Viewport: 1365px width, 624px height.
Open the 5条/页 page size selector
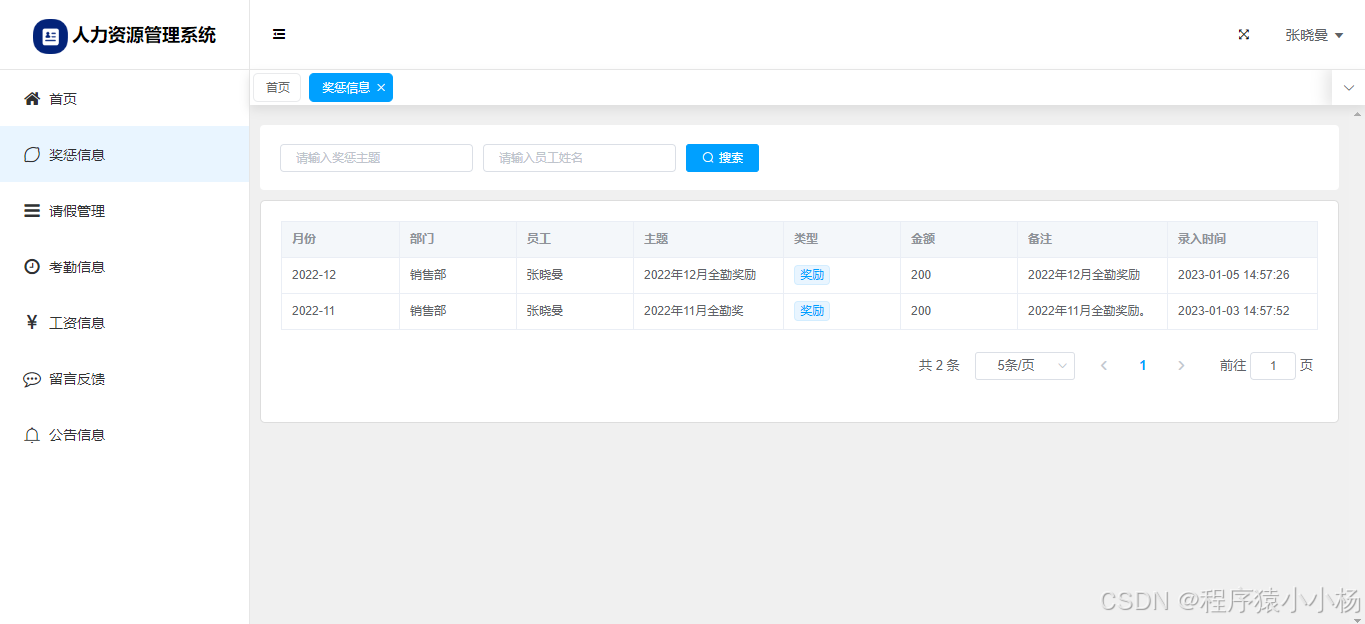(1025, 366)
